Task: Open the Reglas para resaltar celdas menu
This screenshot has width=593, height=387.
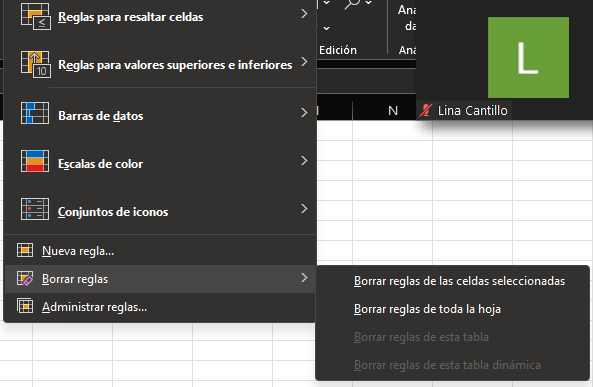Action: point(160,17)
